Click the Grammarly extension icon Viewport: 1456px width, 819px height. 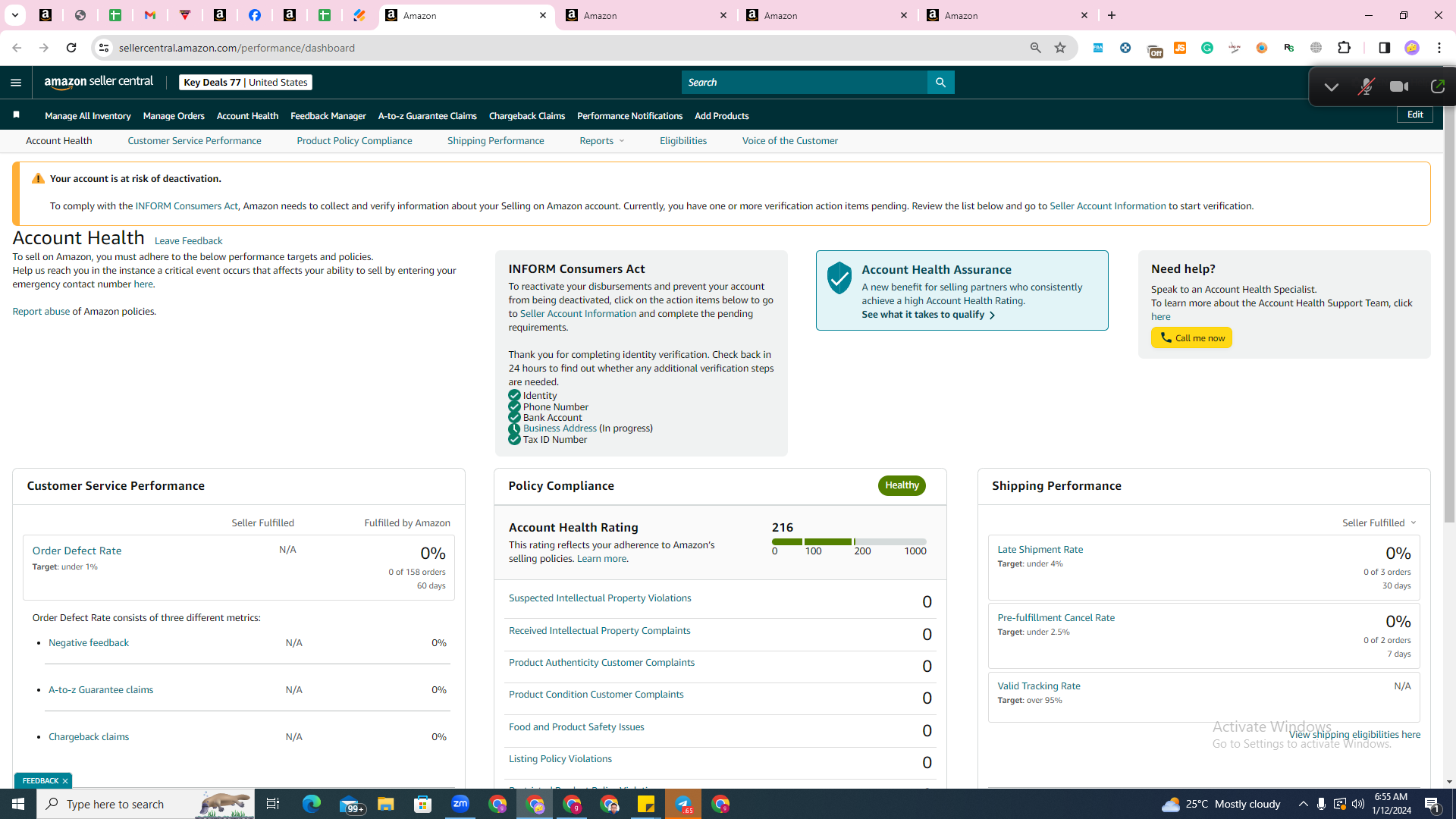tap(1207, 48)
